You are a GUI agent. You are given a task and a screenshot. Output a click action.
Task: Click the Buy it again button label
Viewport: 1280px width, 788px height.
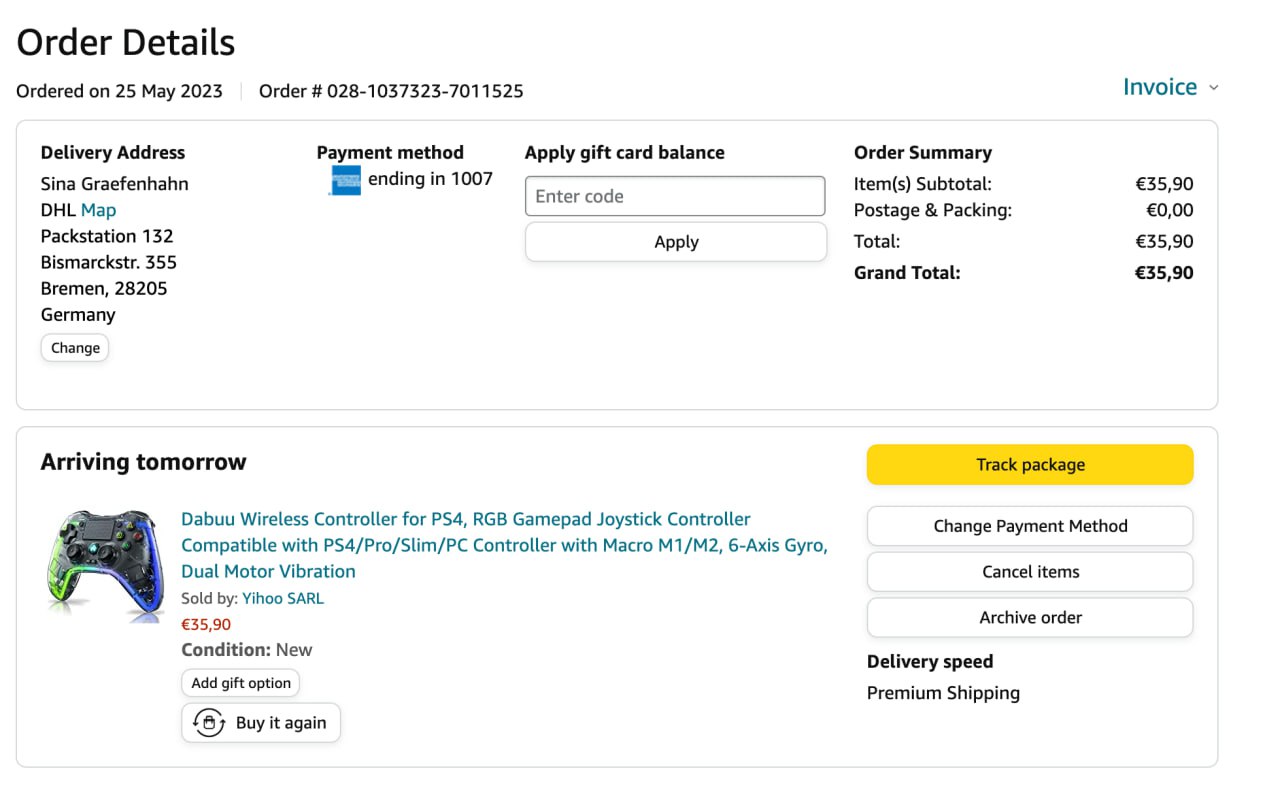point(281,723)
